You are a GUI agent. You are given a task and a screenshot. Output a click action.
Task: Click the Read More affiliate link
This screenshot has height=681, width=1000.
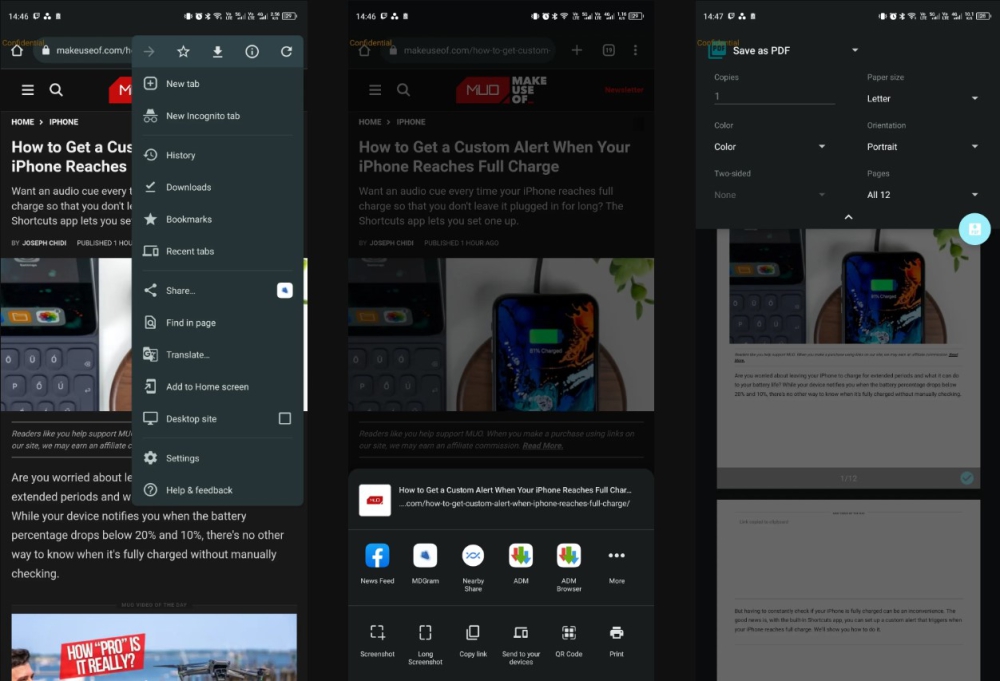pyautogui.click(x=543, y=446)
